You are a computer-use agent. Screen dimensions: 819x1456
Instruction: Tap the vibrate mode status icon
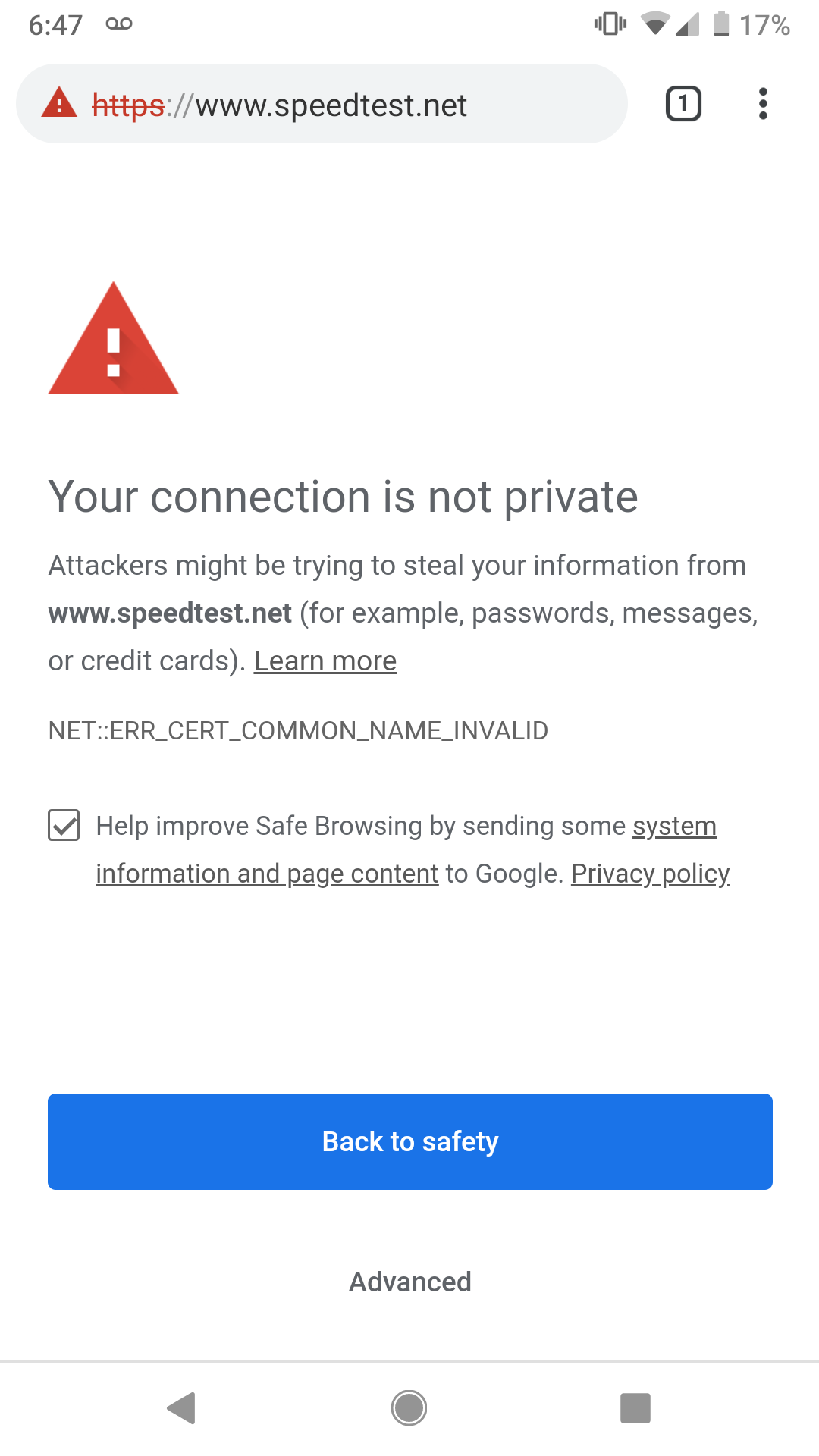[610, 24]
